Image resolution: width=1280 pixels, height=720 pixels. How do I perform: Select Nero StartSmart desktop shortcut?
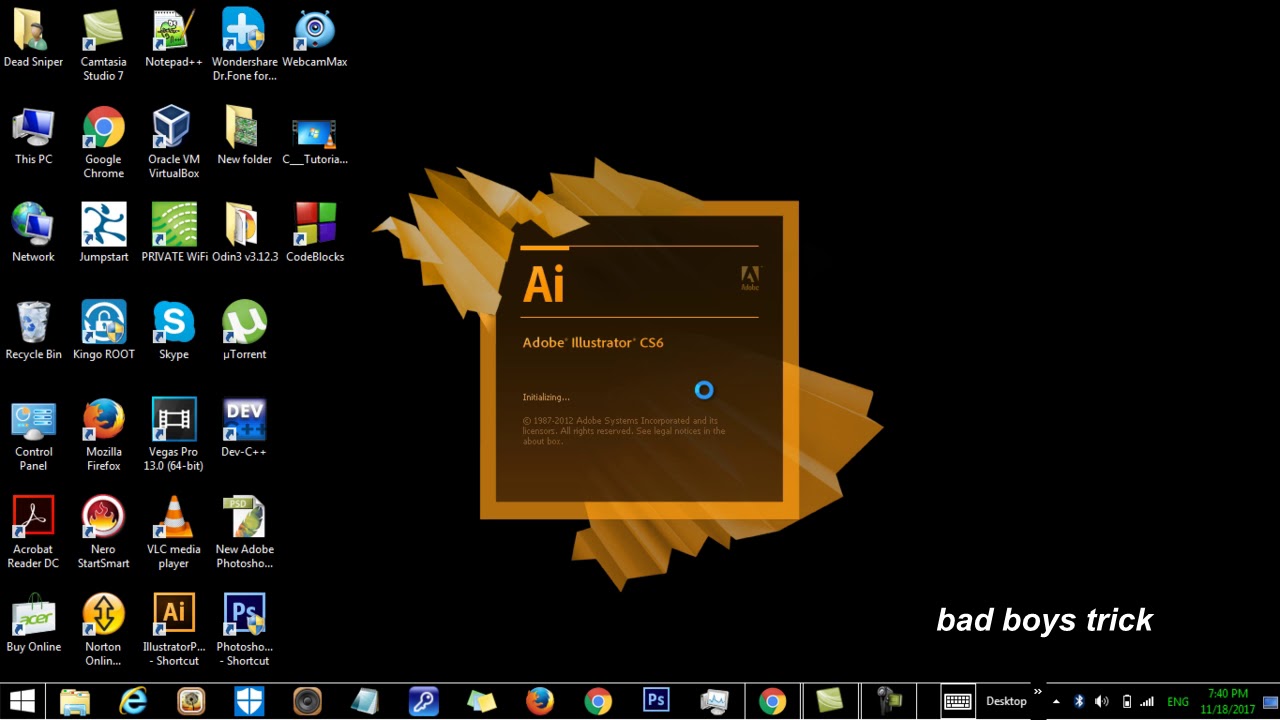pyautogui.click(x=103, y=533)
